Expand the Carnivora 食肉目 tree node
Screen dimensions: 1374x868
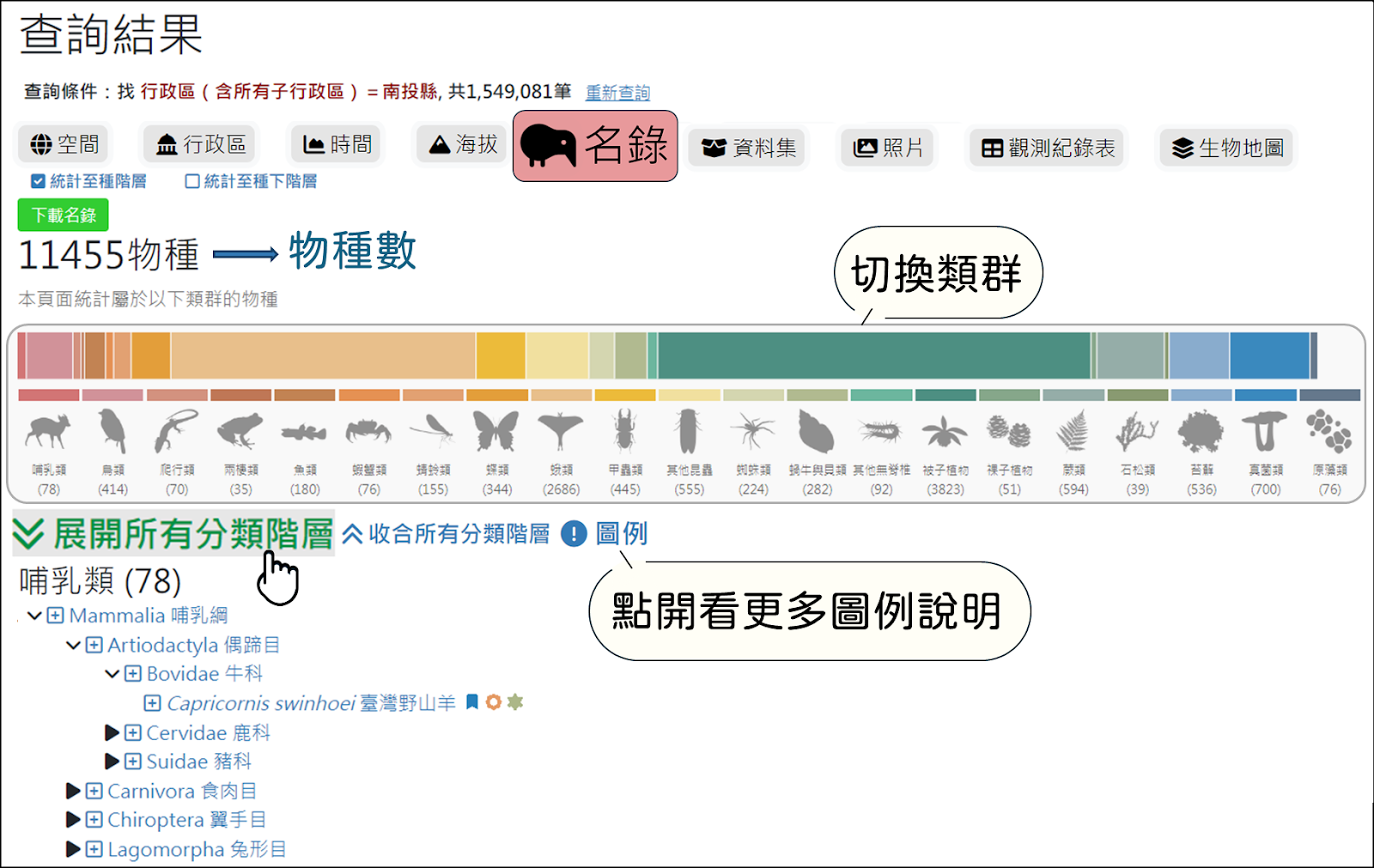pyautogui.click(x=73, y=791)
